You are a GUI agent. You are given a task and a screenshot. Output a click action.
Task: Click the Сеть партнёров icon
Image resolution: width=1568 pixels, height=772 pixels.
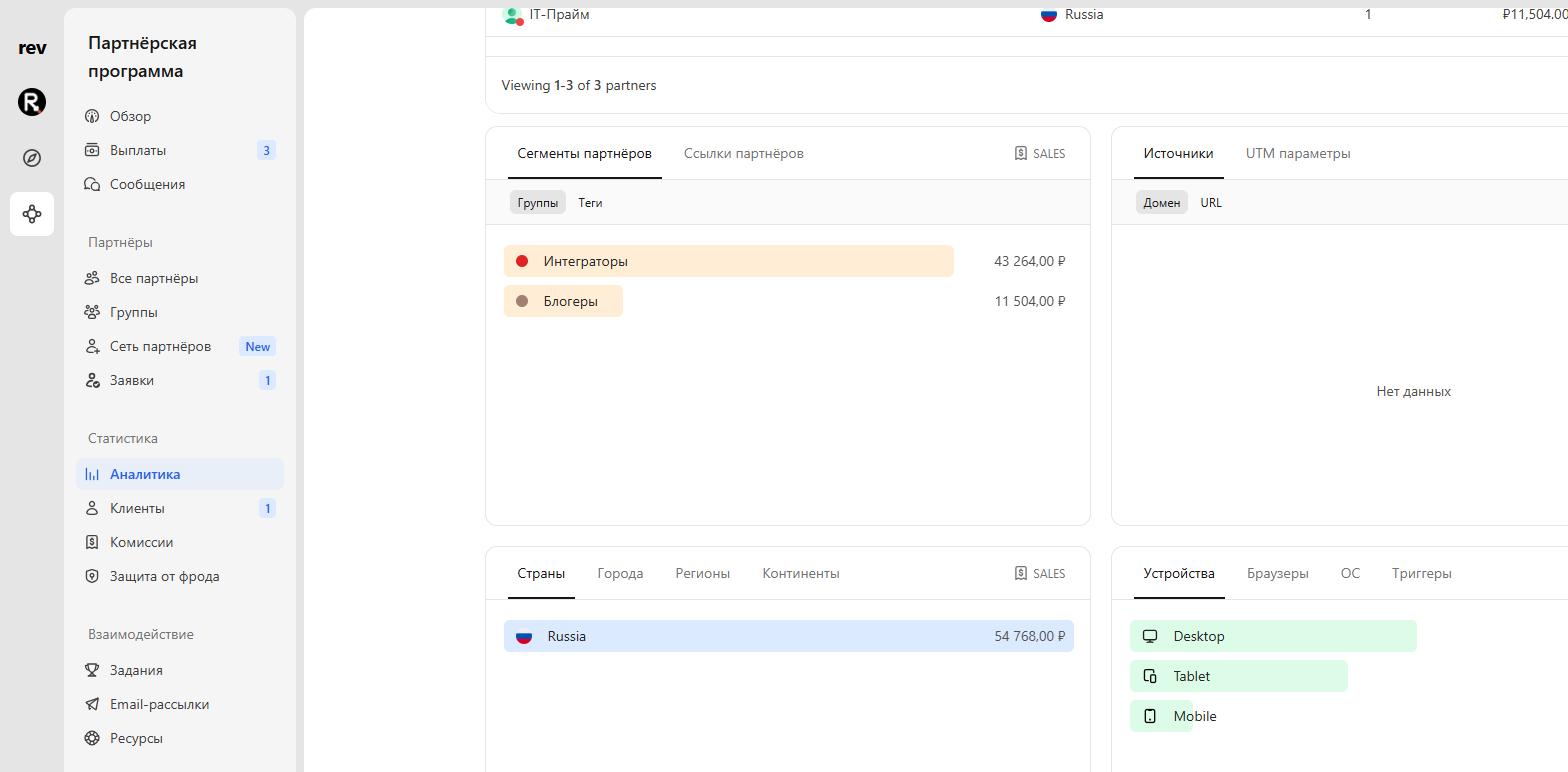[x=92, y=346]
